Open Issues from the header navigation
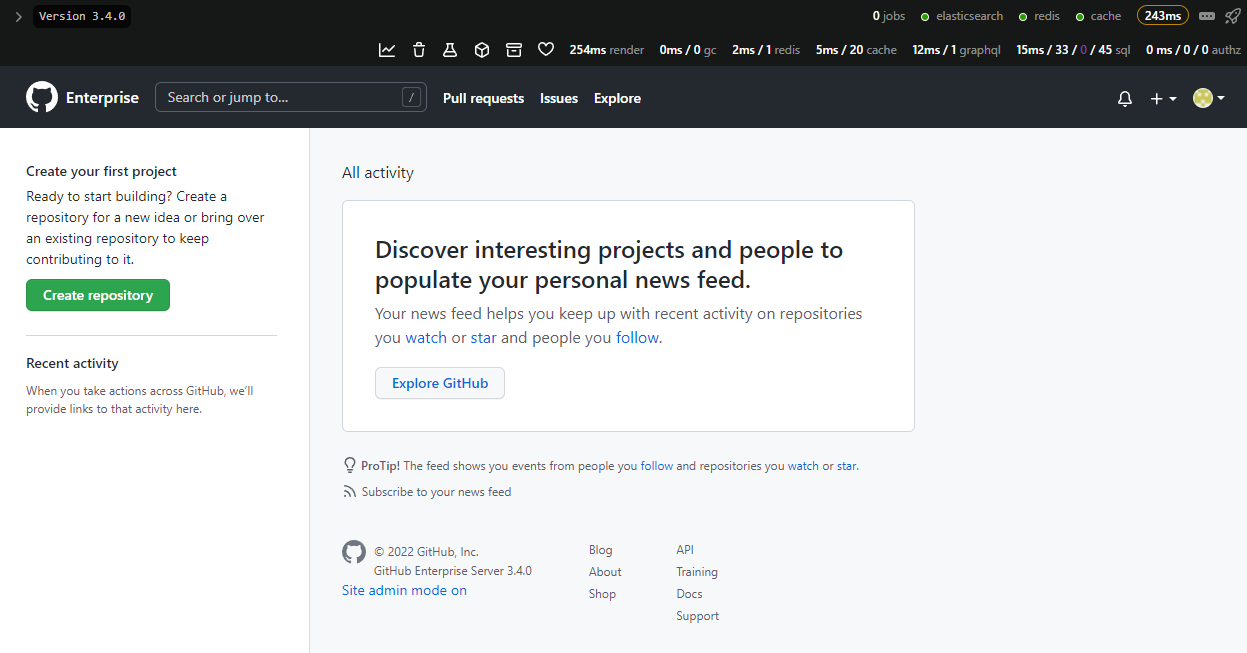The width and height of the screenshot is (1247, 653). [x=559, y=98]
